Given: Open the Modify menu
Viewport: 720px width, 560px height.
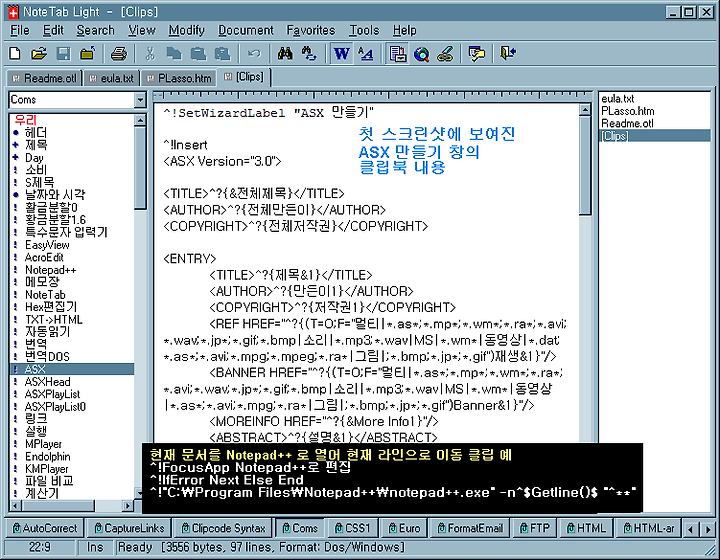Looking at the screenshot, I should pyautogui.click(x=186, y=30).
